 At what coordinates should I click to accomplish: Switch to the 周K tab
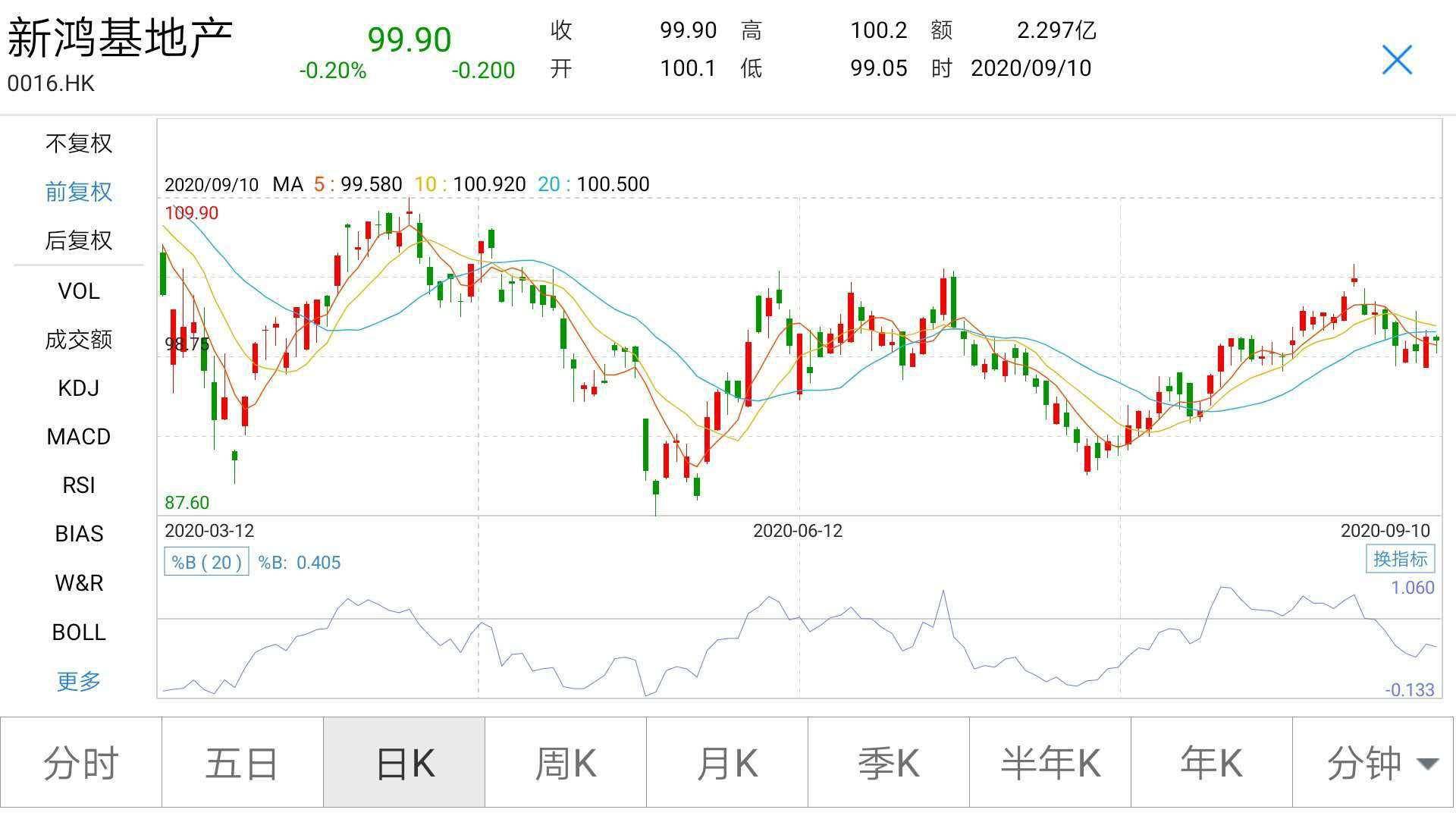click(566, 763)
